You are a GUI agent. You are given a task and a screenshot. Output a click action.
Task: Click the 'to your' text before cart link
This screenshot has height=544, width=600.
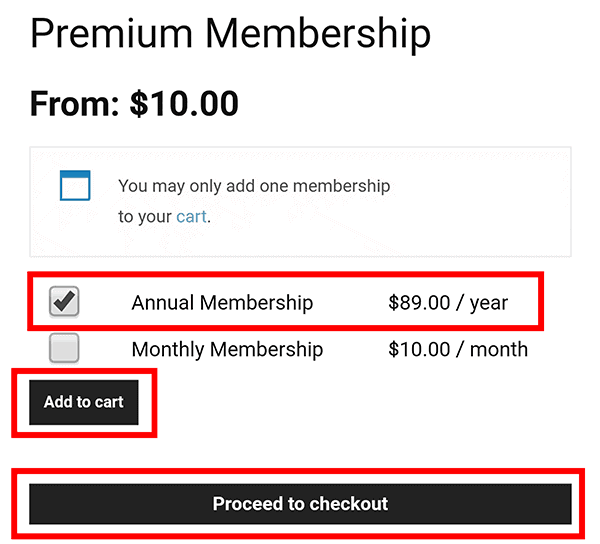(145, 217)
